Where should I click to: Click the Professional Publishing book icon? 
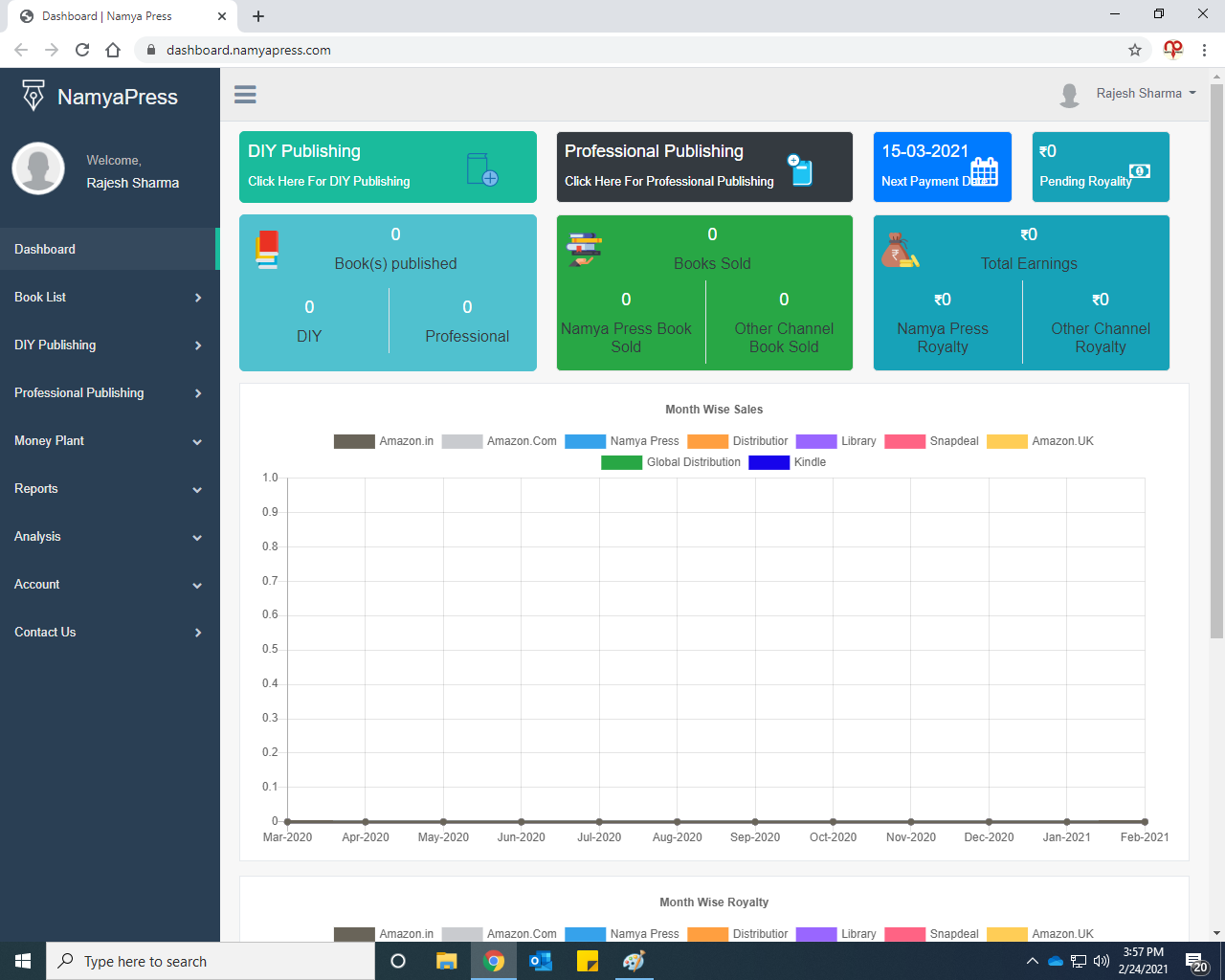[800, 169]
